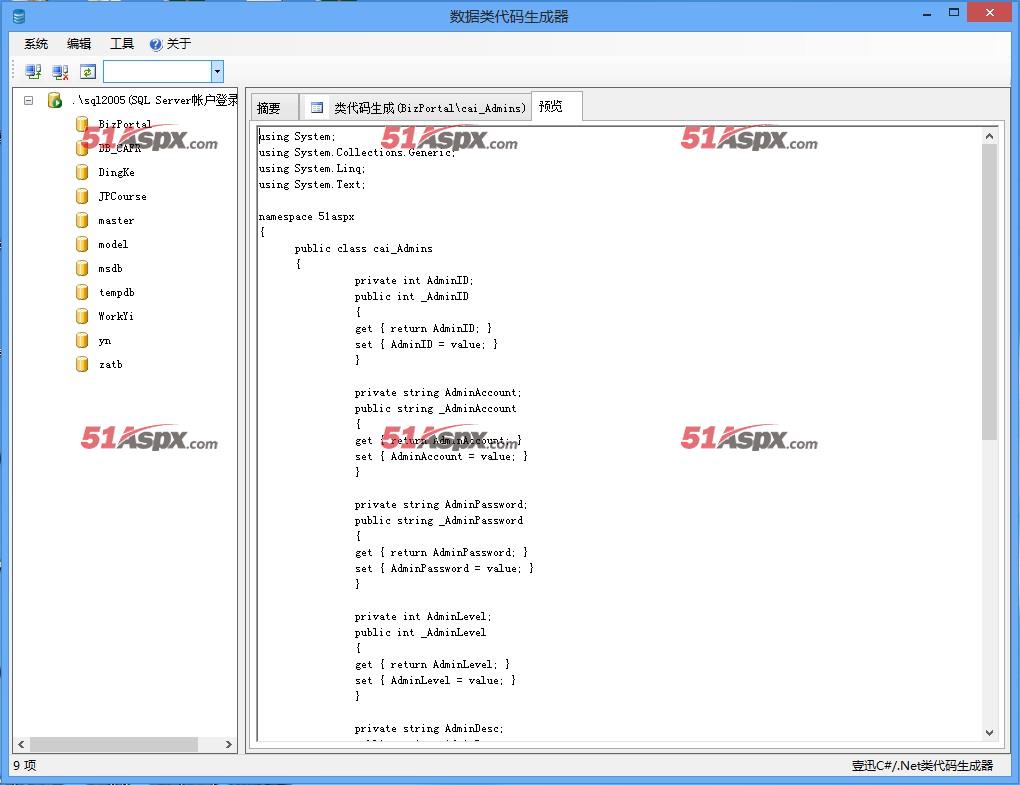1020x785 pixels.
Task: Click the tree panel left scroll arrow
Action: [x=21, y=744]
